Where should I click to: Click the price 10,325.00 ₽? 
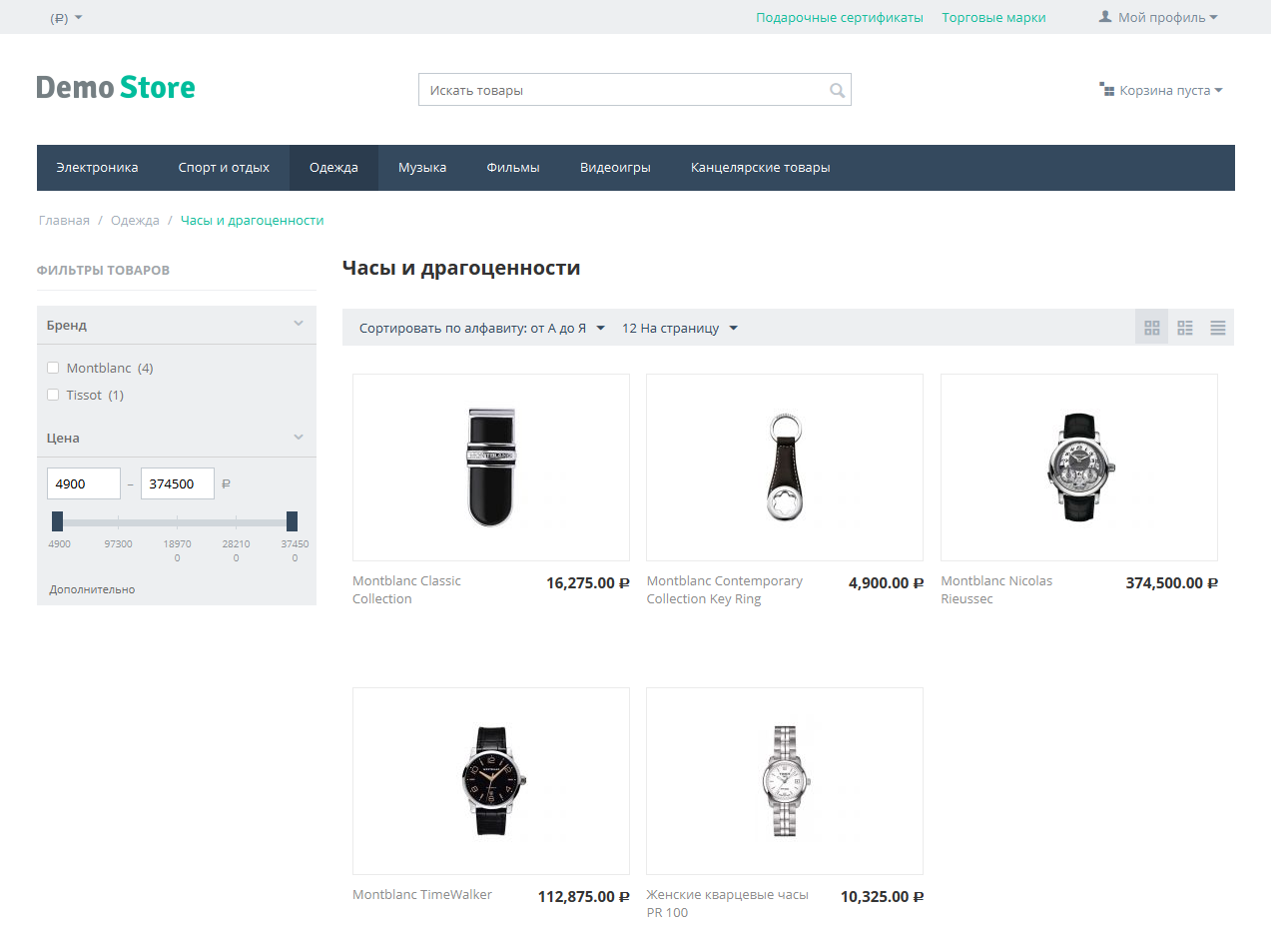coord(883,896)
